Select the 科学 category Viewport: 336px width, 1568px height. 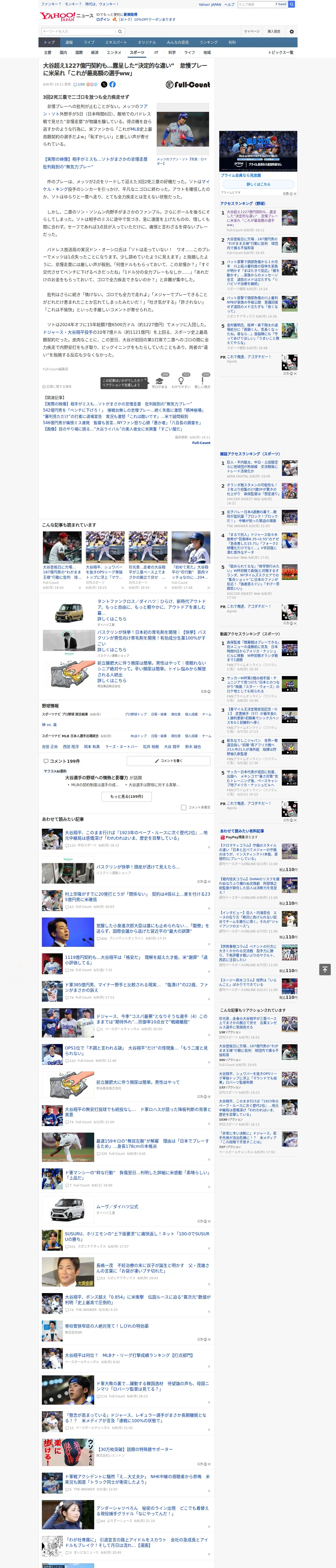point(172,52)
